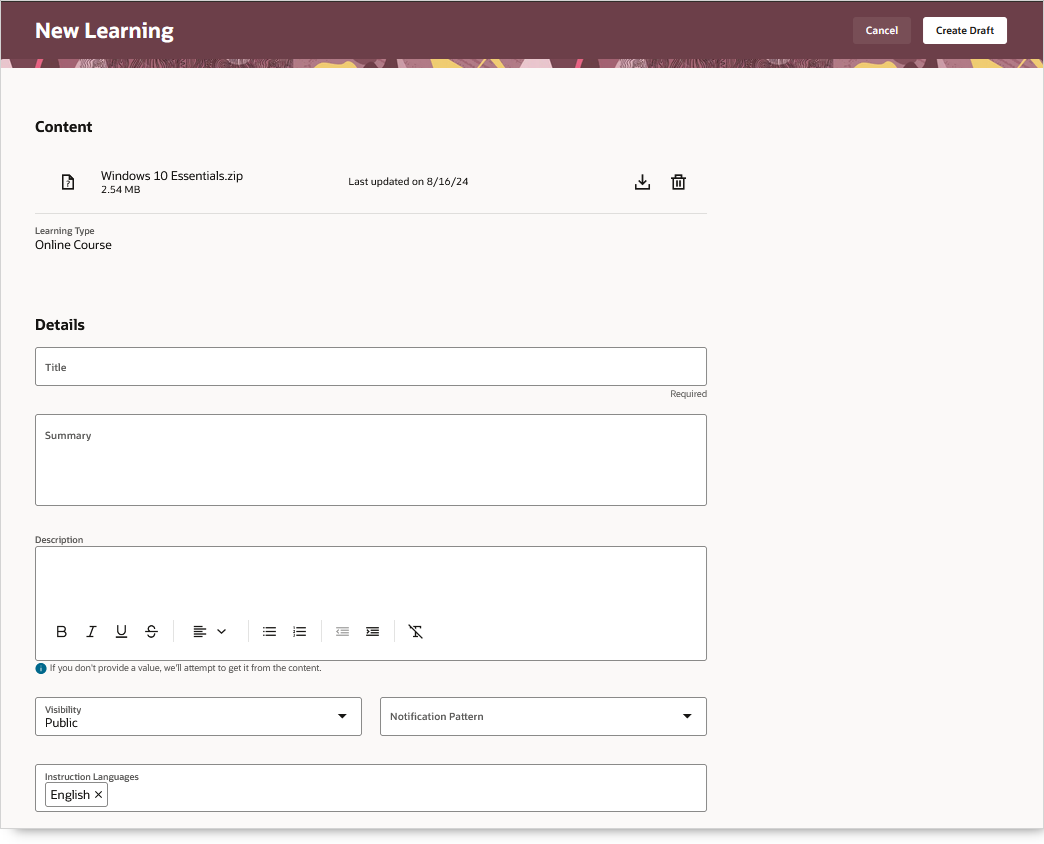Click the Last updated on 8/16/24 text
The height and width of the screenshot is (844, 1044).
pyautogui.click(x=408, y=181)
